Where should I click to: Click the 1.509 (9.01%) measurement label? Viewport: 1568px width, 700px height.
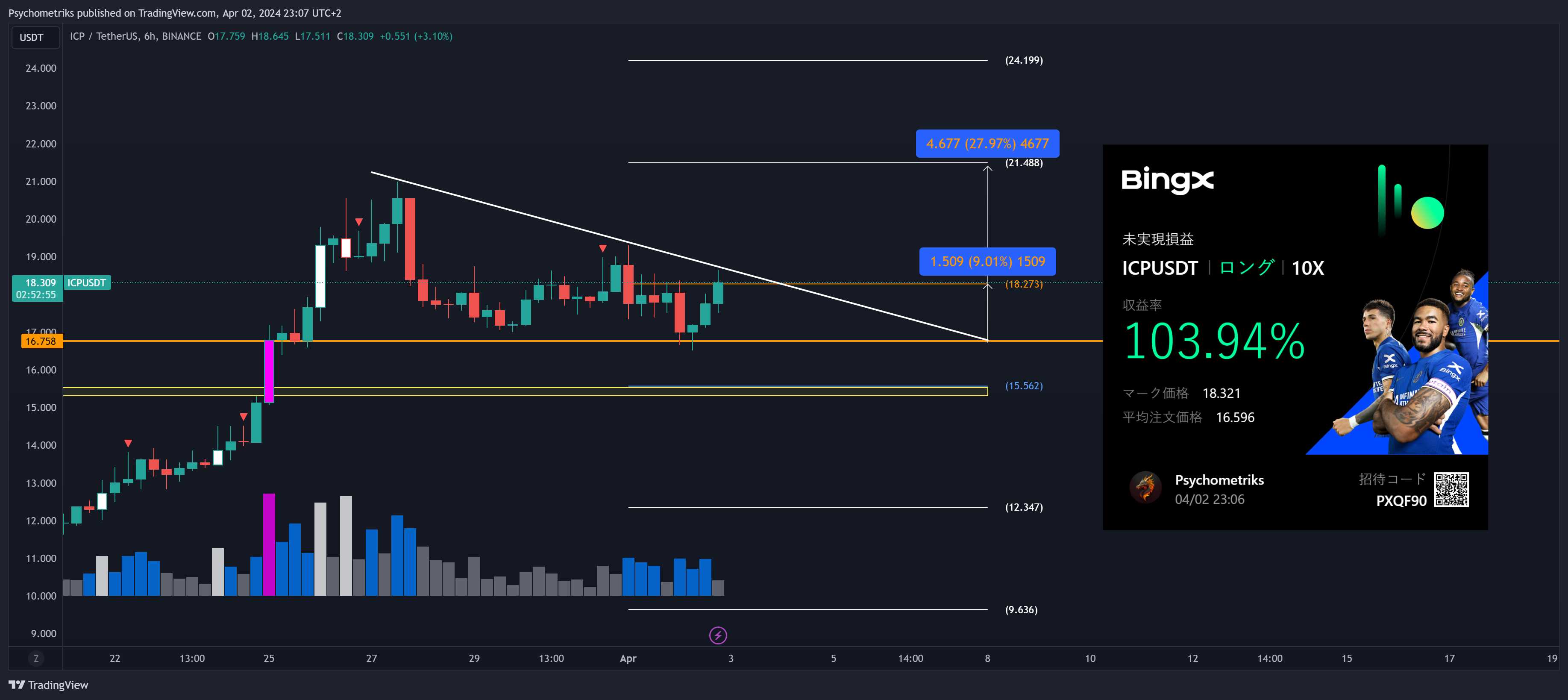point(987,261)
